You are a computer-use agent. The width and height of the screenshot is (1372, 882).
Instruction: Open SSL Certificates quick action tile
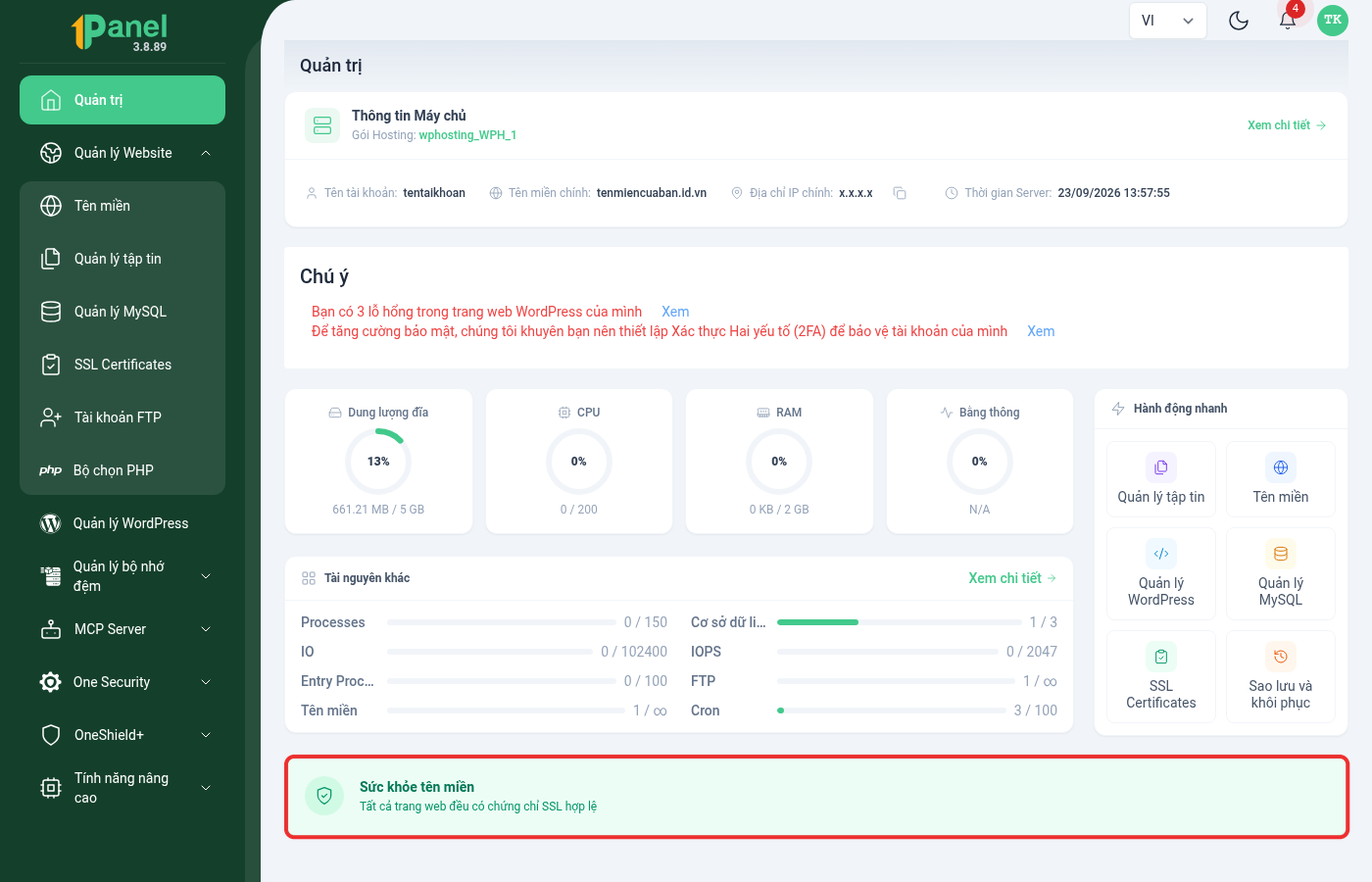(x=1161, y=677)
